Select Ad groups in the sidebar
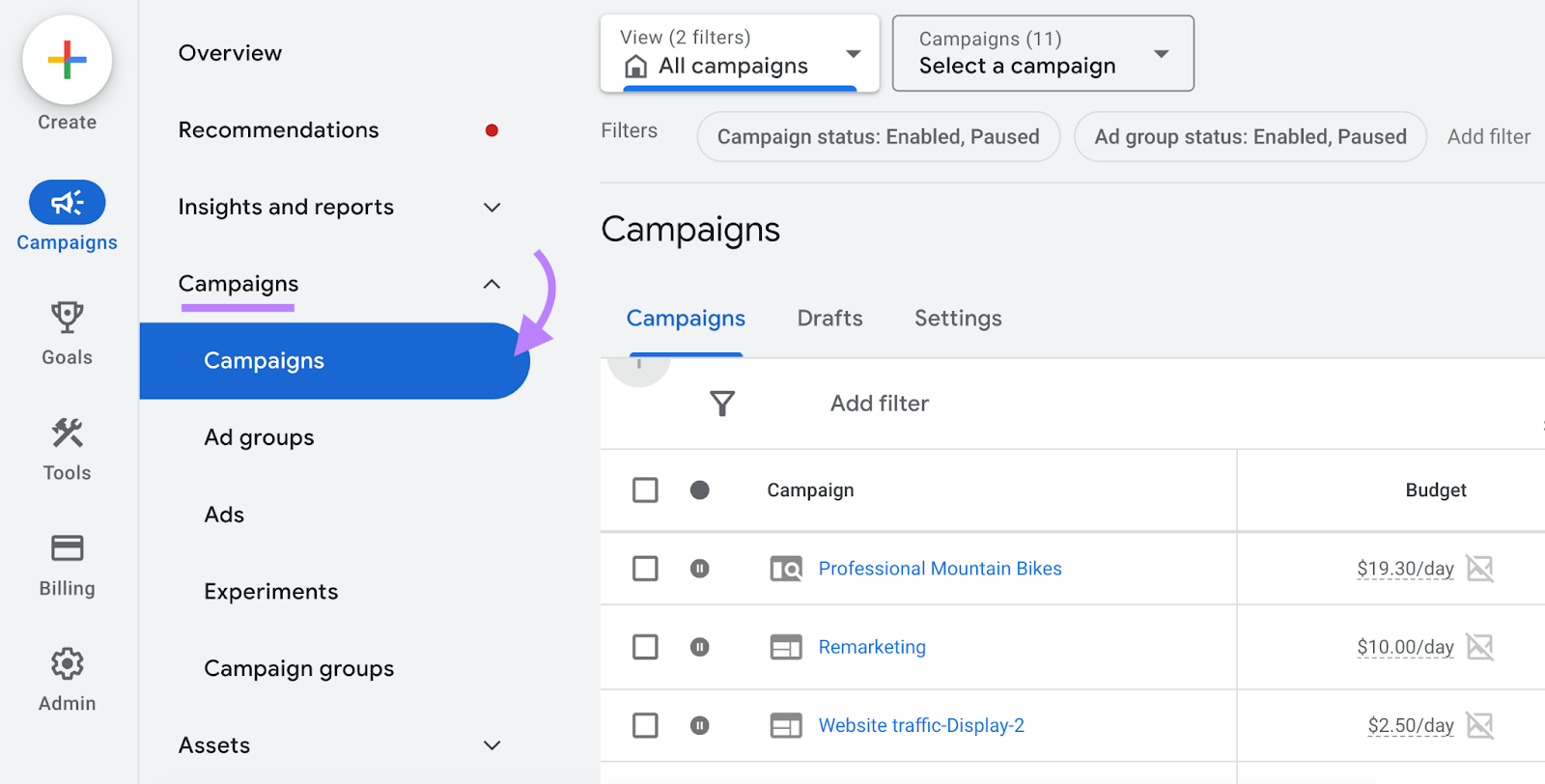Screen dimensions: 1545x784 [x=259, y=437]
